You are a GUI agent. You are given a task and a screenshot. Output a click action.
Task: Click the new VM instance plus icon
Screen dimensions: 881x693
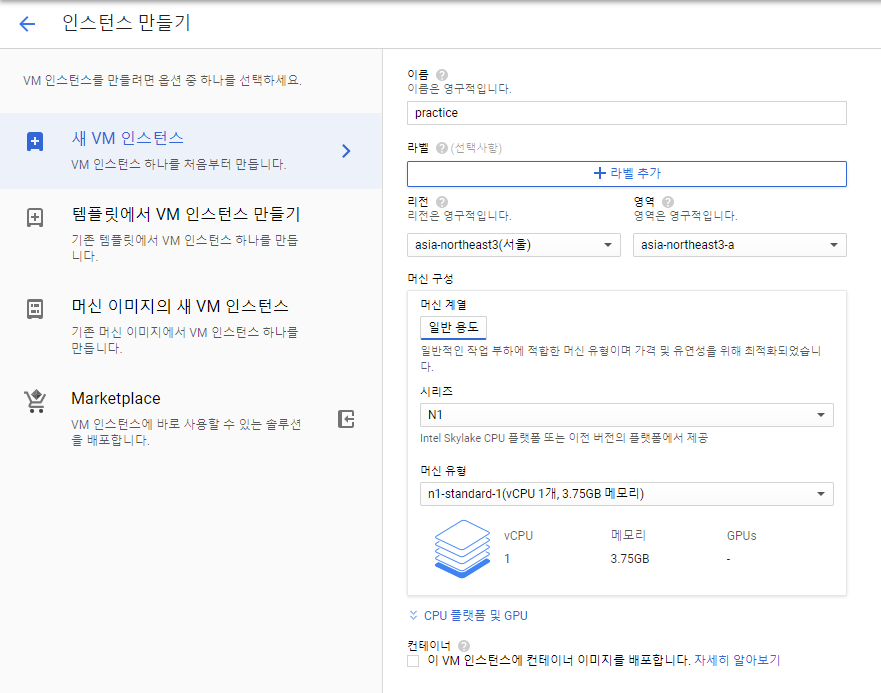point(35,141)
